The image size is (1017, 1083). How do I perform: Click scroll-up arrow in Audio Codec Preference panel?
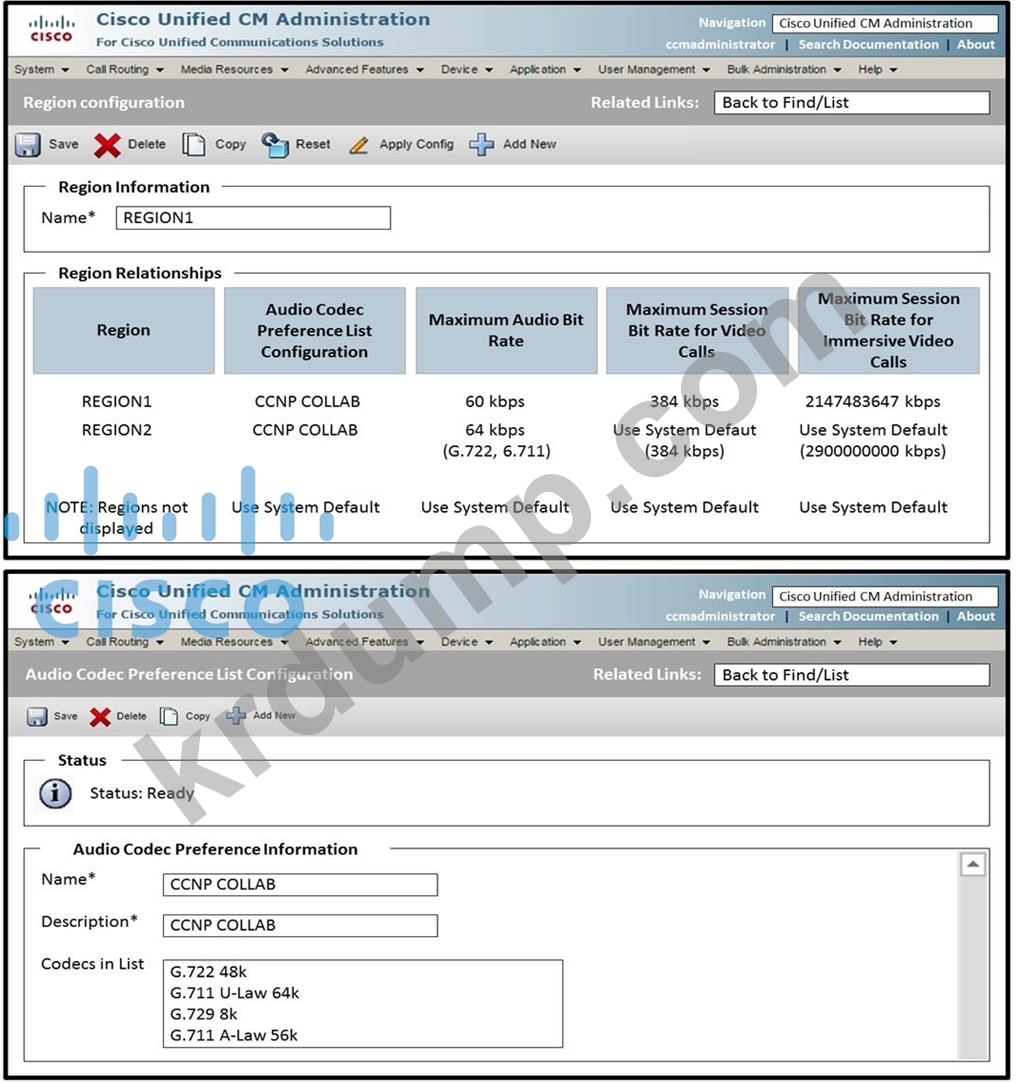tap(973, 865)
